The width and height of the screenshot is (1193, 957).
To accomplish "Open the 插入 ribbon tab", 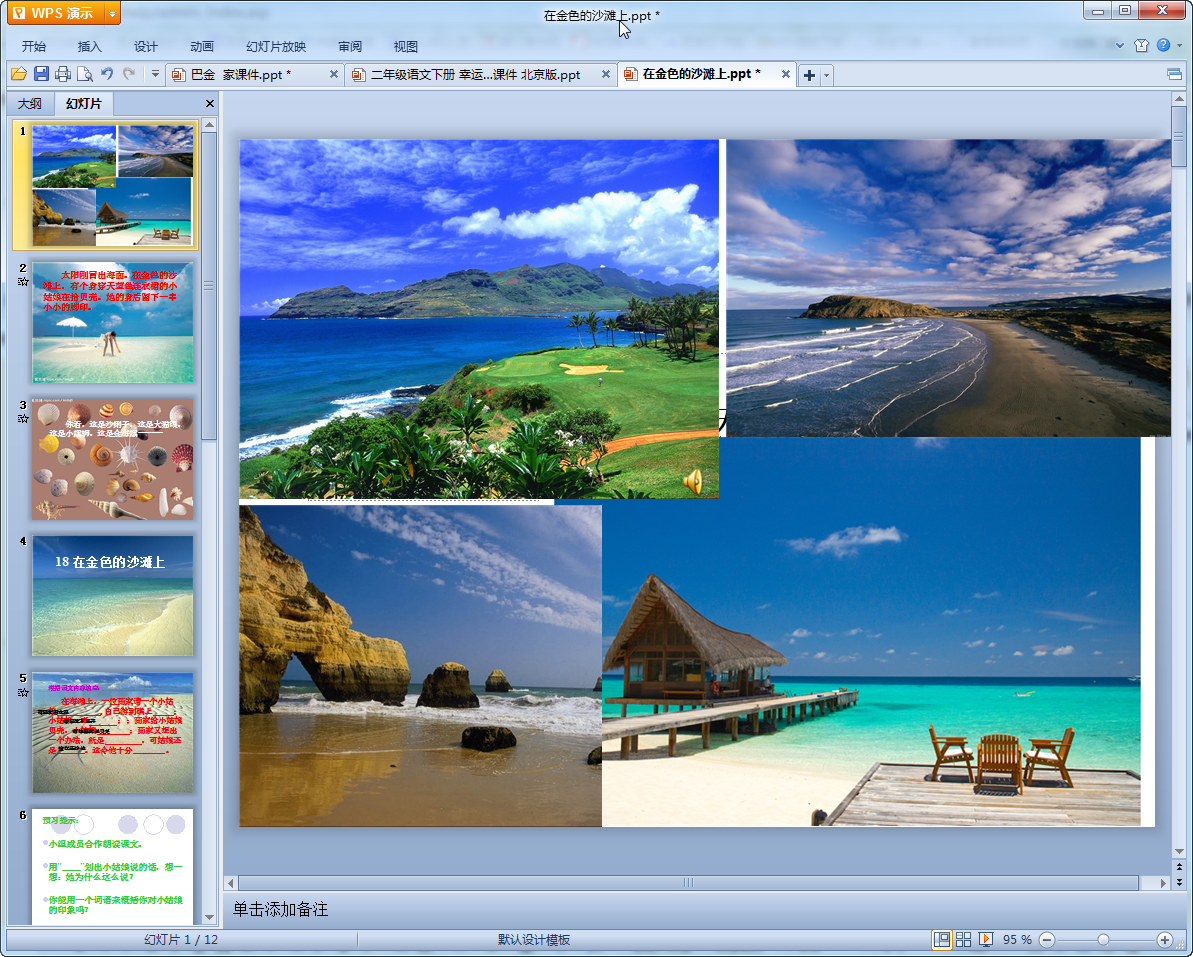I will pos(90,46).
